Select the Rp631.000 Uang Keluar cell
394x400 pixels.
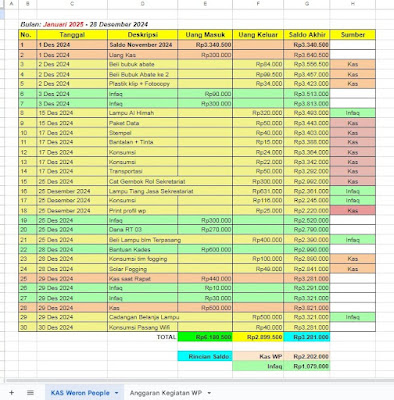point(258,191)
